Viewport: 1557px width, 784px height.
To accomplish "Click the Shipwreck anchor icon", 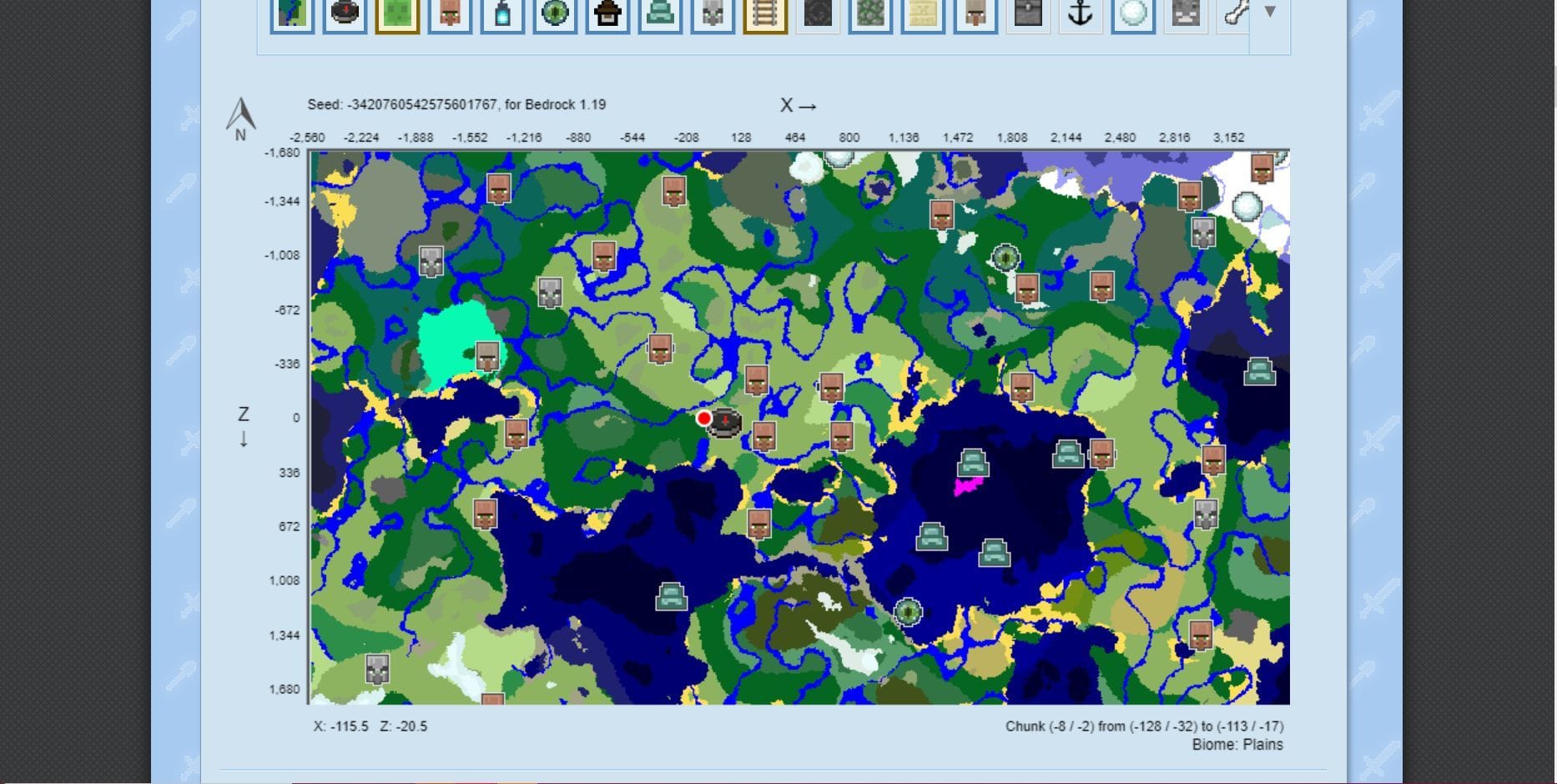I will [x=1081, y=14].
